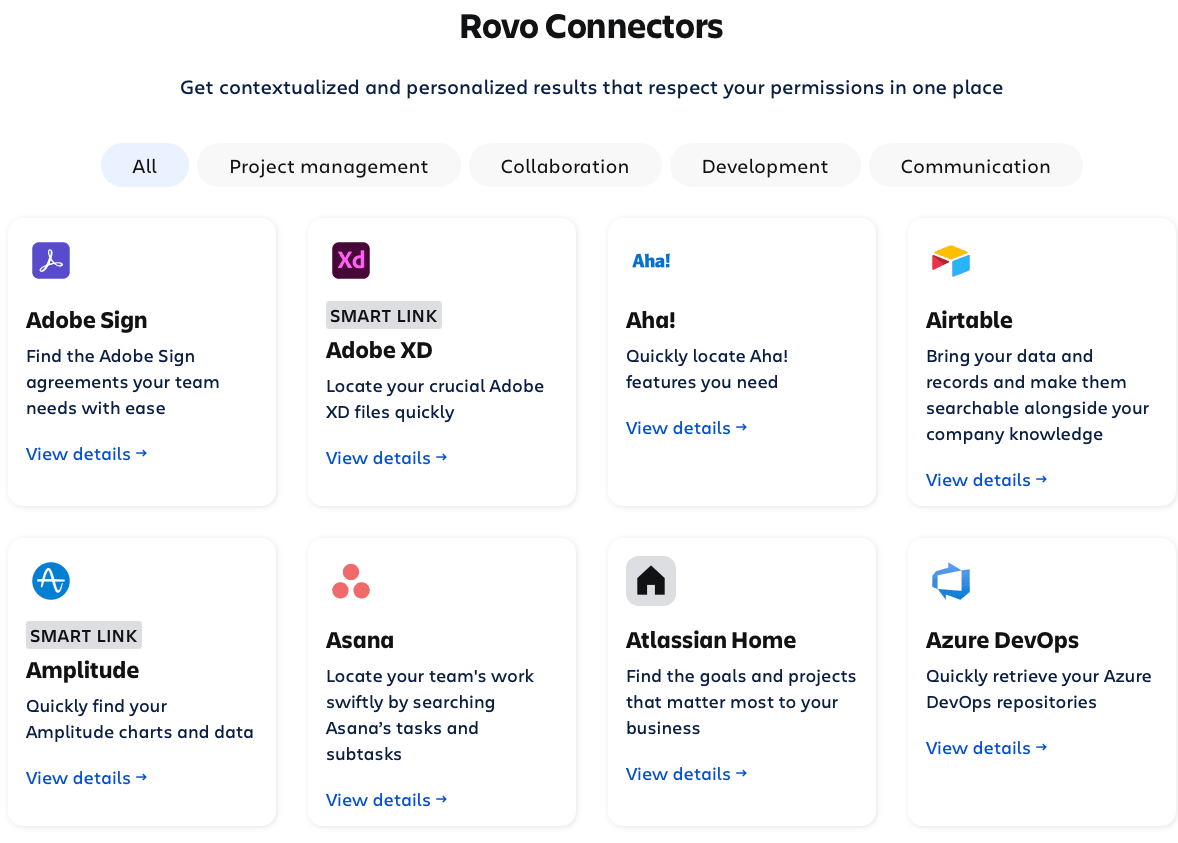Click the Adobe Sign card title
This screenshot has width=1178, height=843.
pyautogui.click(x=86, y=320)
